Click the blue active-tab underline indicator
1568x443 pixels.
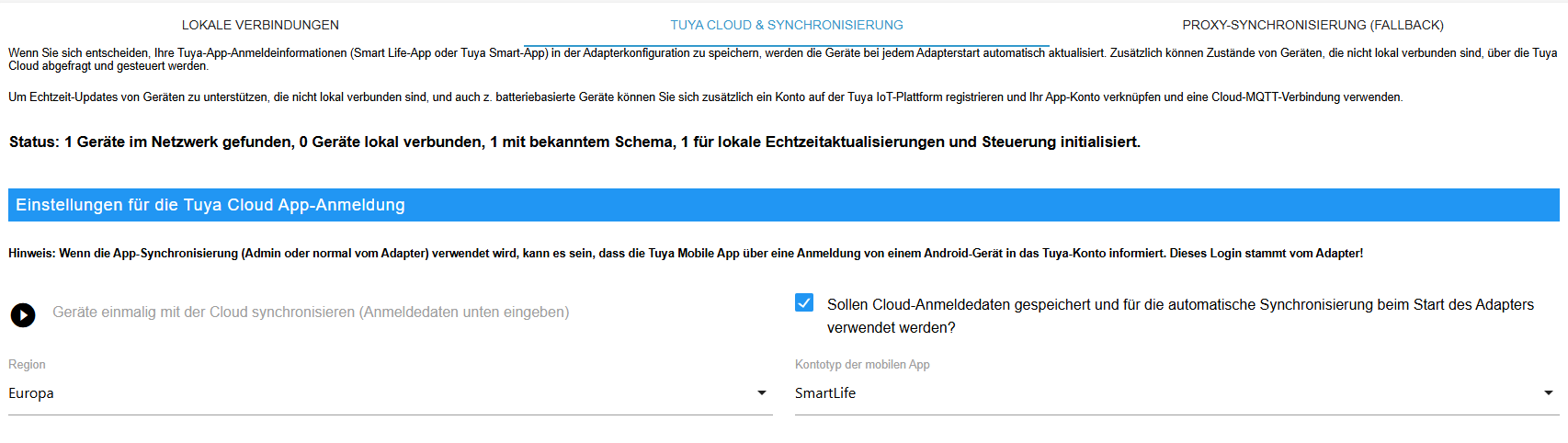(786, 45)
